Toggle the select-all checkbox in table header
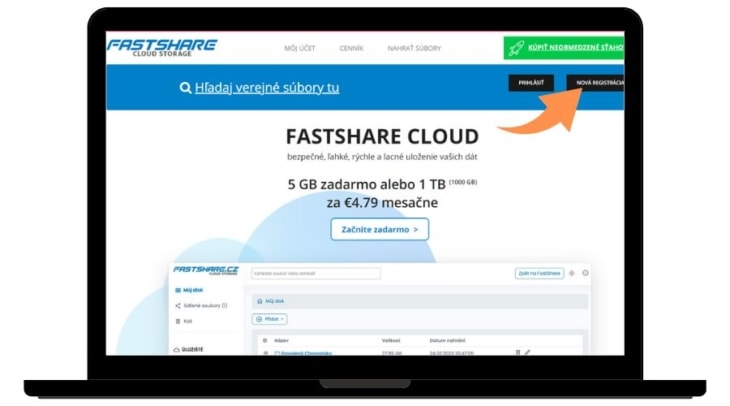The width and height of the screenshot is (730, 406). point(265,339)
